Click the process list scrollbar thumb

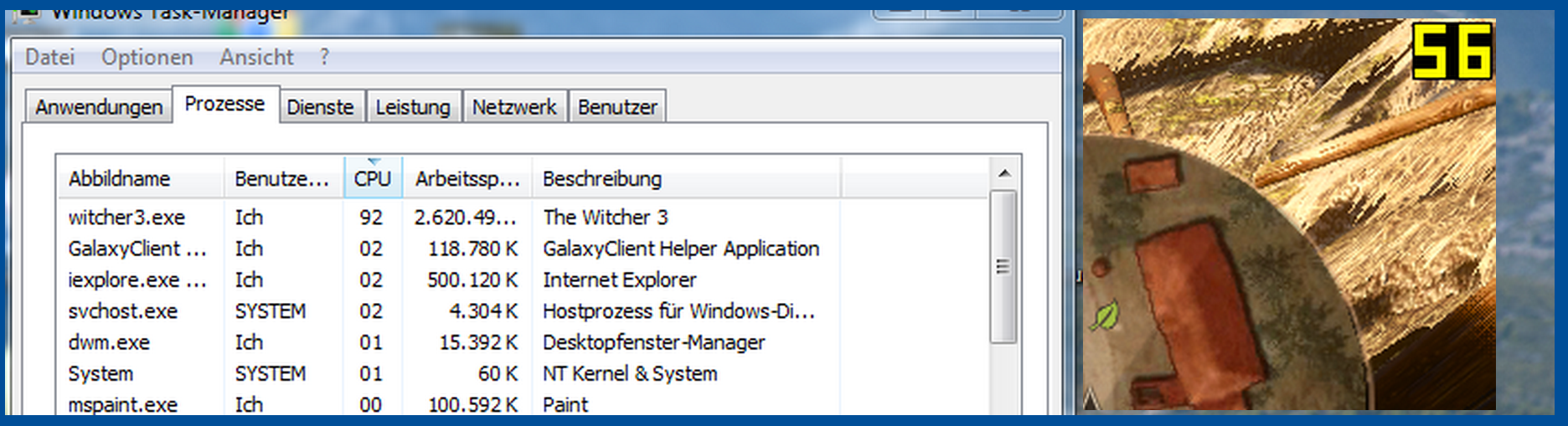click(x=1003, y=267)
